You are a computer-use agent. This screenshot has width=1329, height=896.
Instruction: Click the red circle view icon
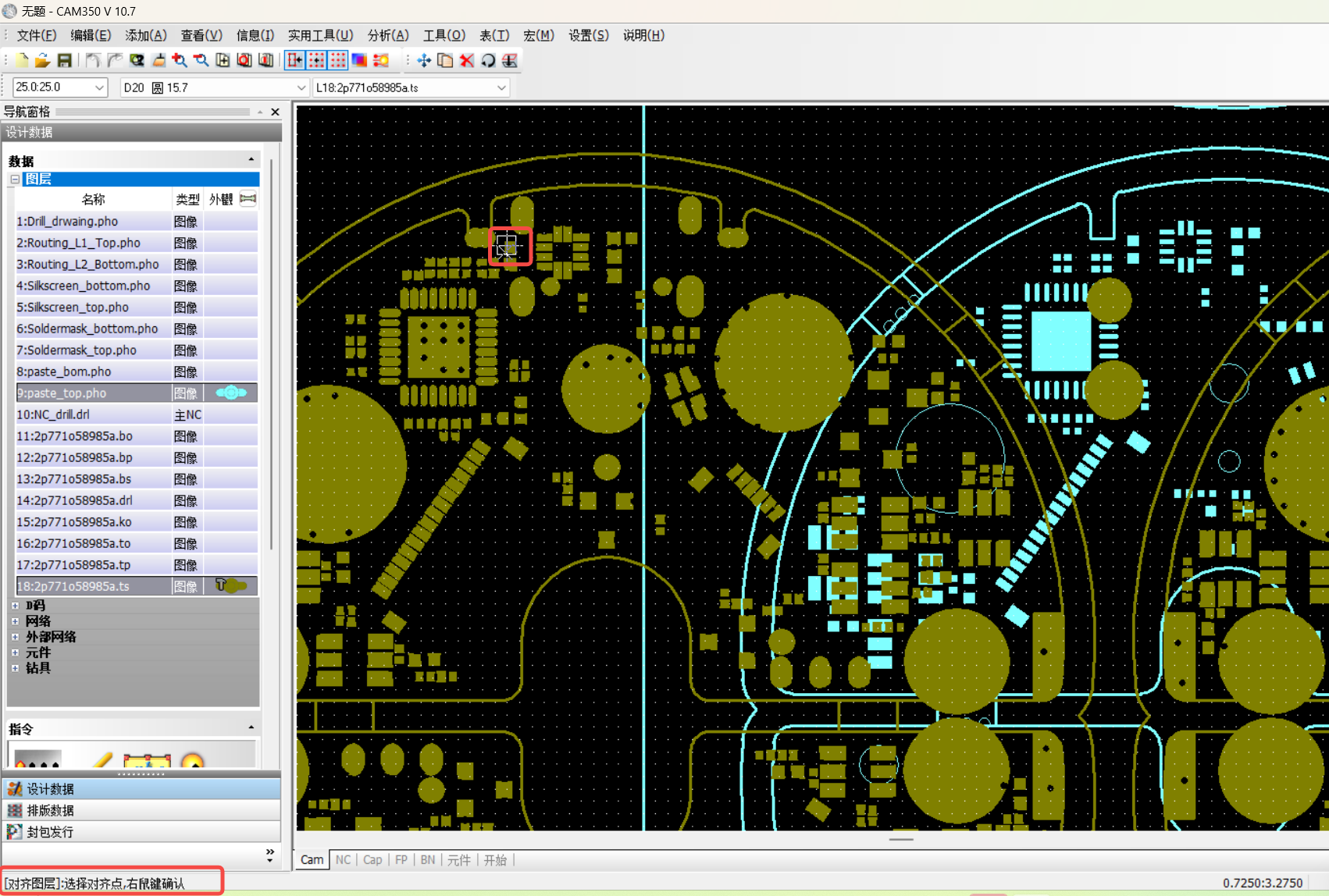(244, 60)
